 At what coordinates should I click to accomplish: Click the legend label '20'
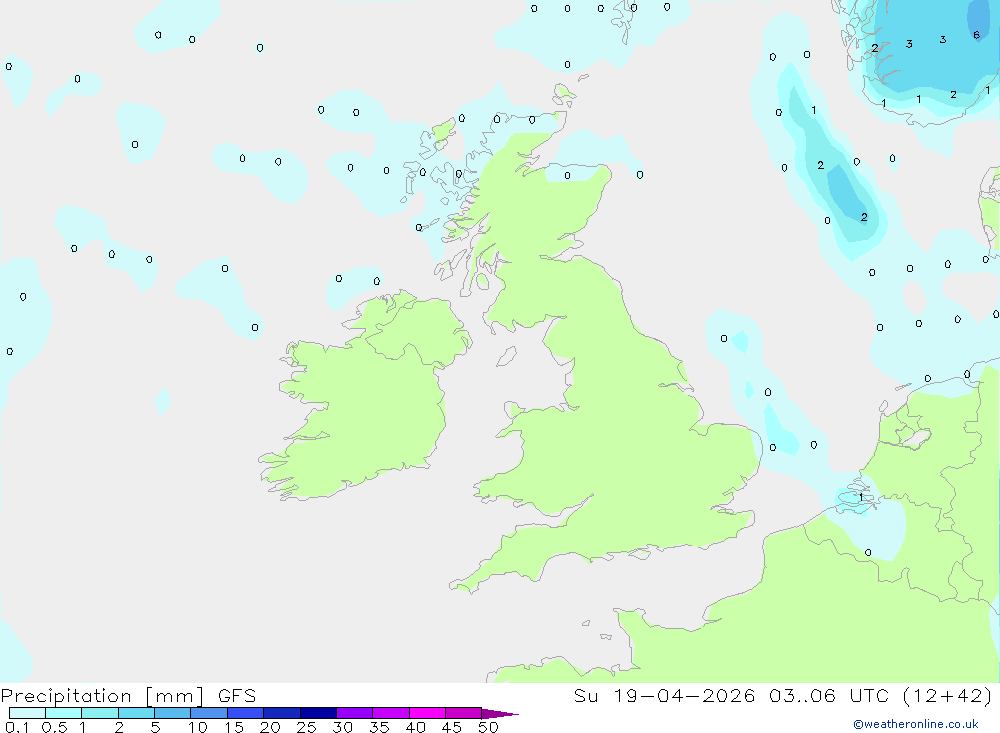[x=270, y=727]
